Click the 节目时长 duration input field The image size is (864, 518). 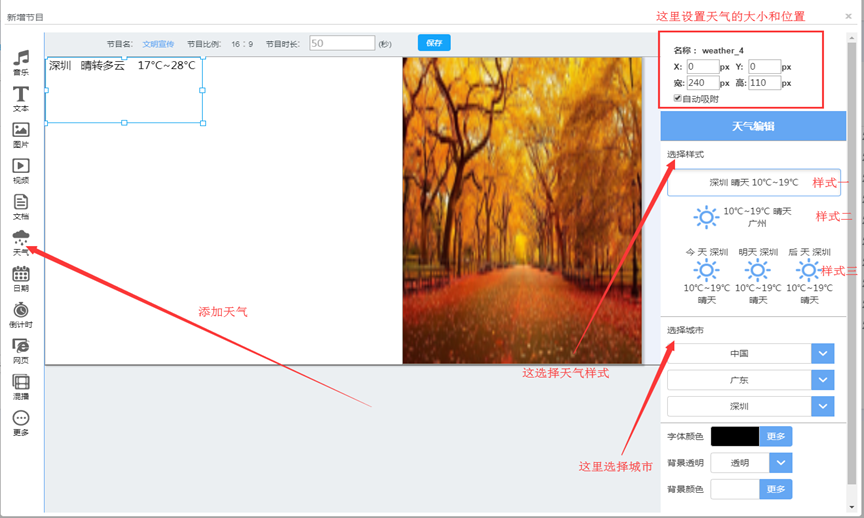[342, 43]
